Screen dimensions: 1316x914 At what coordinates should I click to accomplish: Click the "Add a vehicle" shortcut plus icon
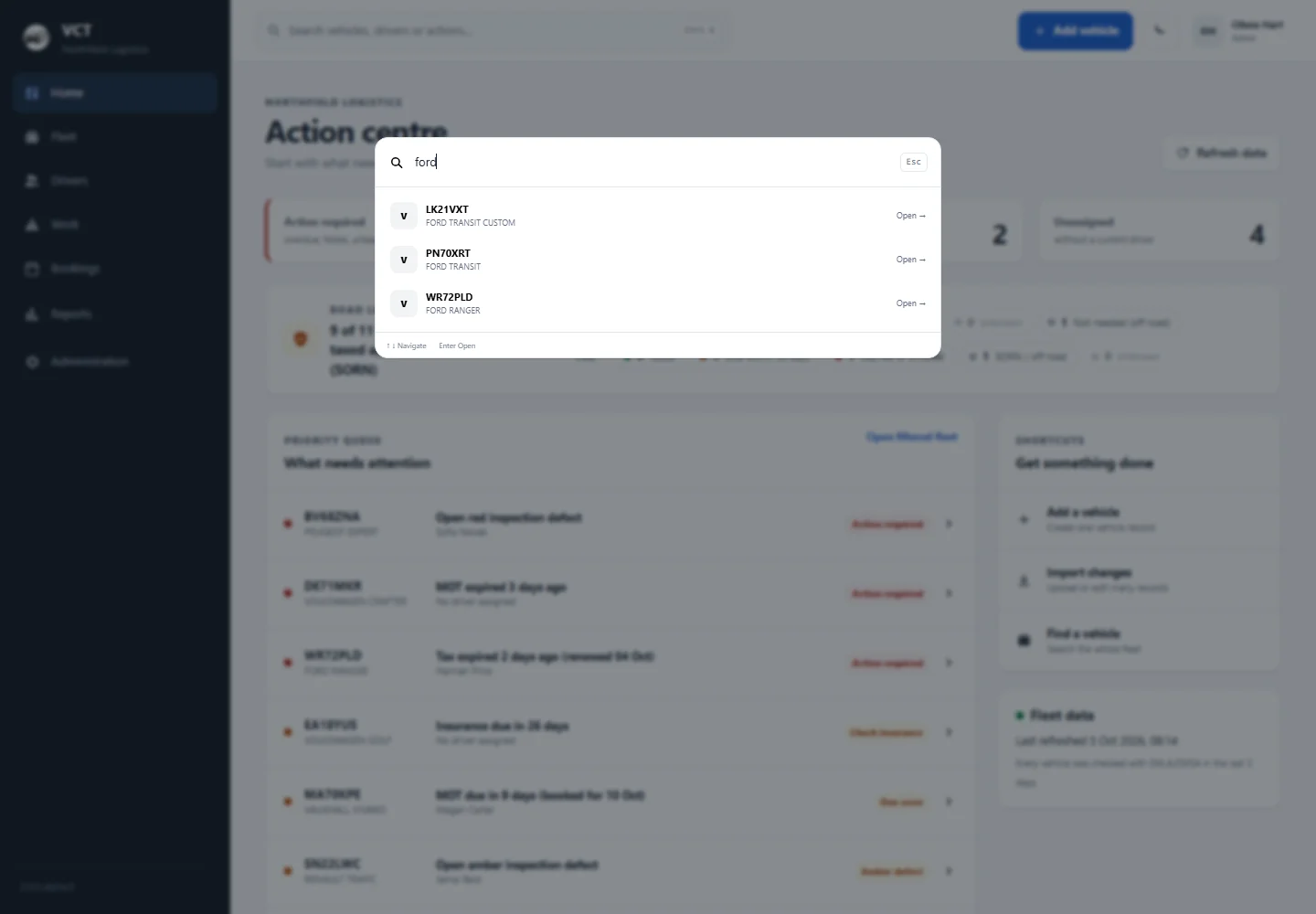(1024, 519)
